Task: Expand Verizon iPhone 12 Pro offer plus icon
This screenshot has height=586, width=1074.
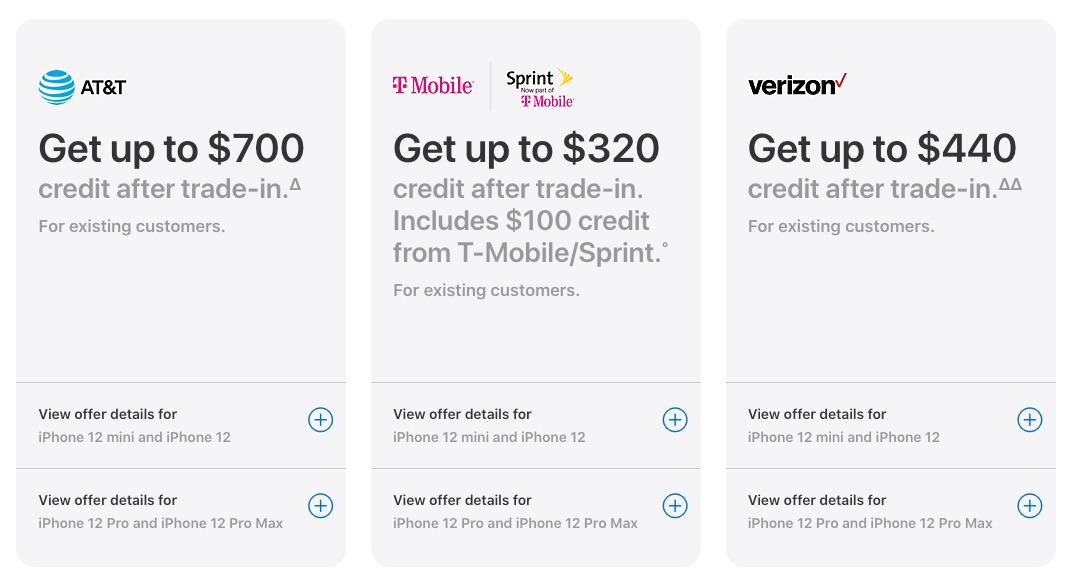Action: [1029, 506]
